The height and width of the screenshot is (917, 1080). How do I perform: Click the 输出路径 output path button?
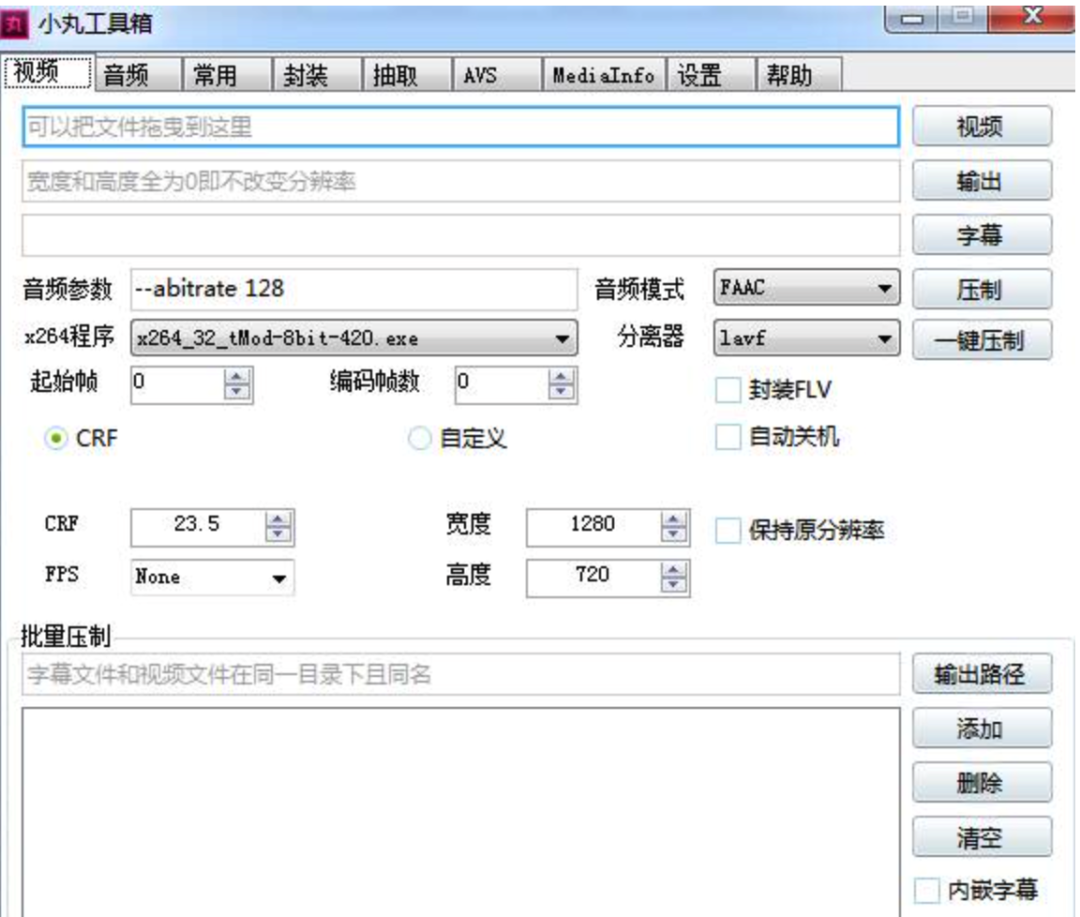pos(982,674)
